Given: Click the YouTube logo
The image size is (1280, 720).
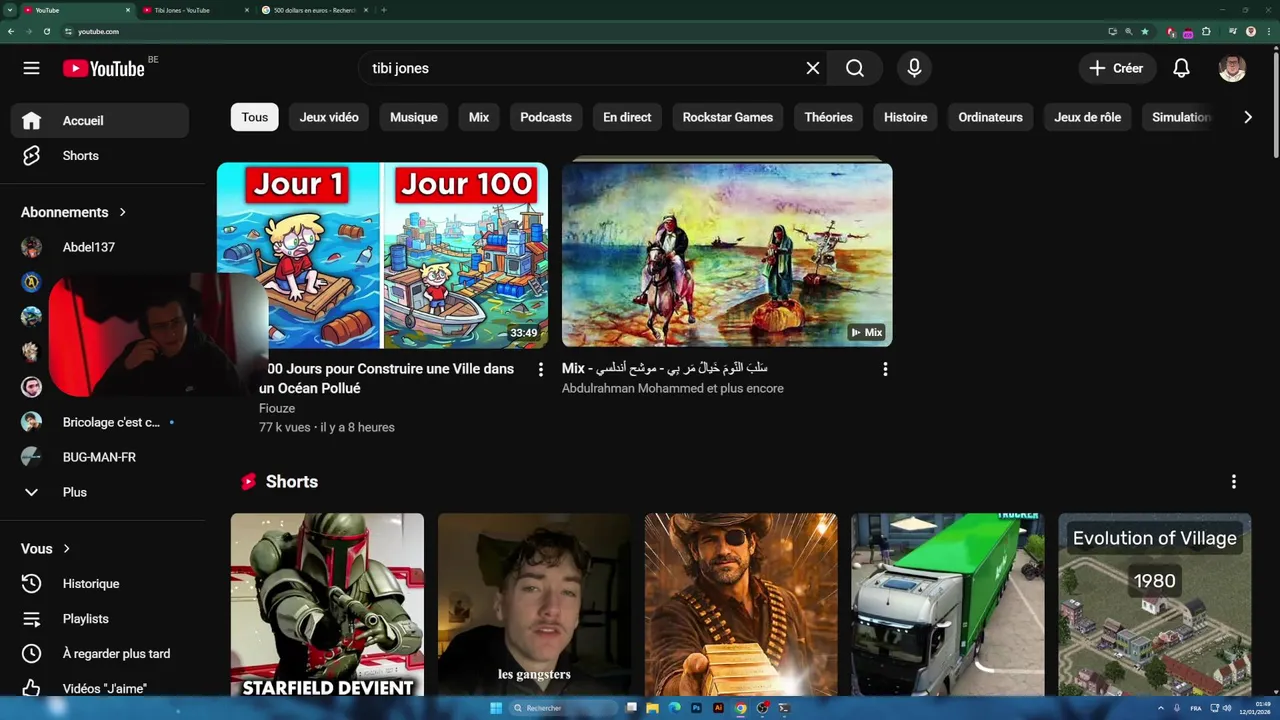Looking at the screenshot, I should [104, 68].
